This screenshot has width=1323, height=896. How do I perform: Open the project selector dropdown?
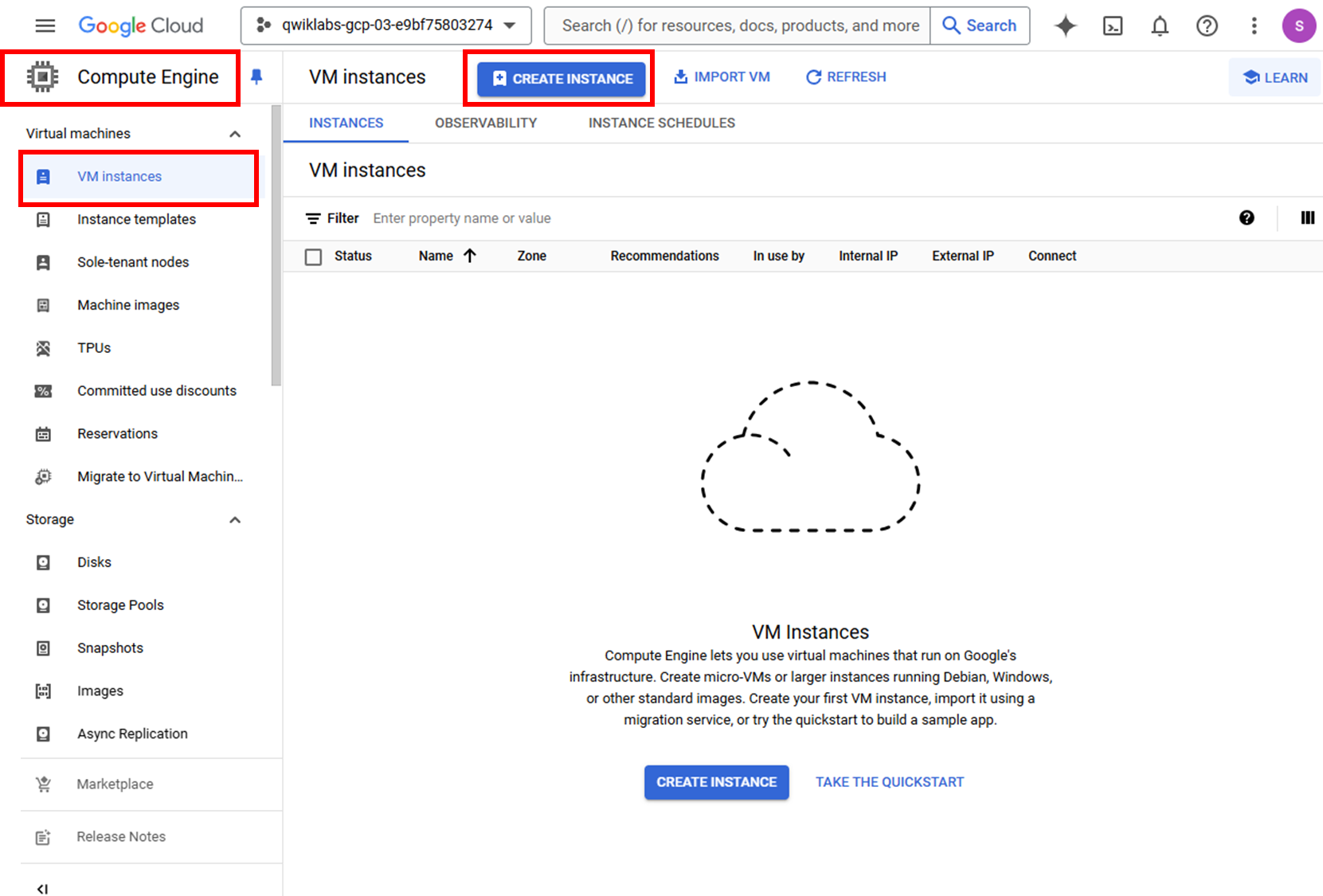point(386,25)
